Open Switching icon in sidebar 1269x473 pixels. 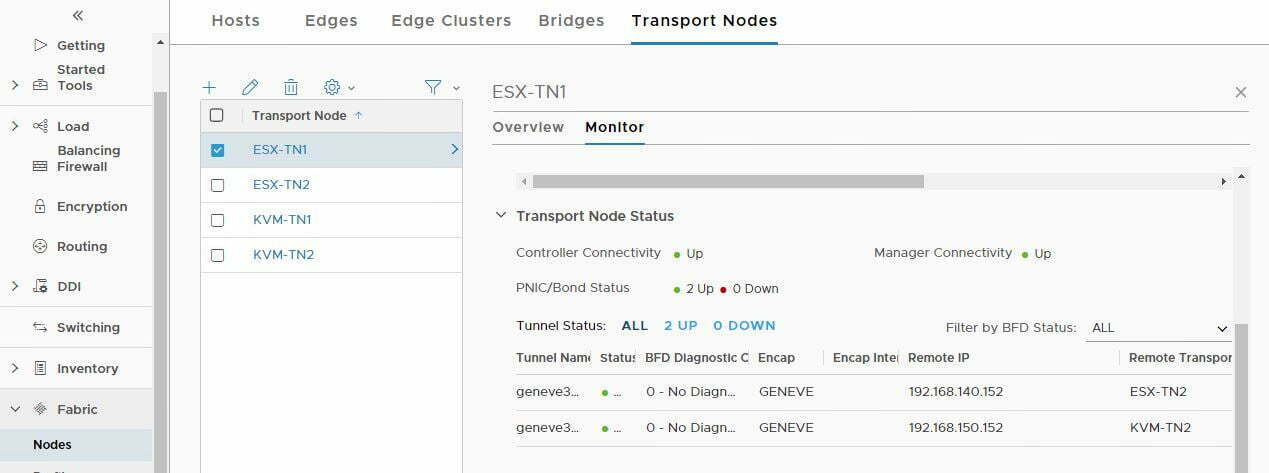[40, 327]
